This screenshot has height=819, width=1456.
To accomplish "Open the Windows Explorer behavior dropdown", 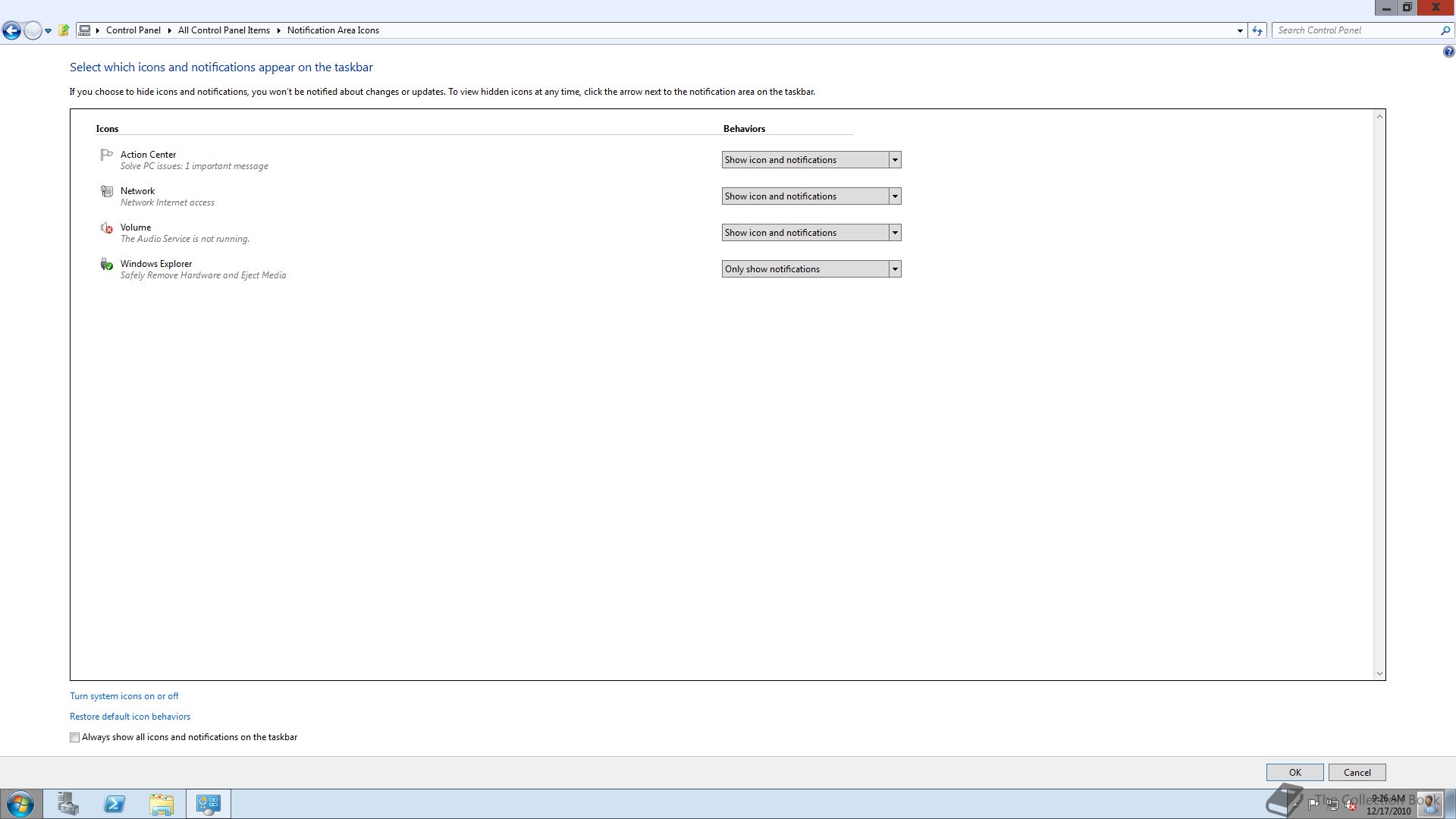I will [811, 269].
